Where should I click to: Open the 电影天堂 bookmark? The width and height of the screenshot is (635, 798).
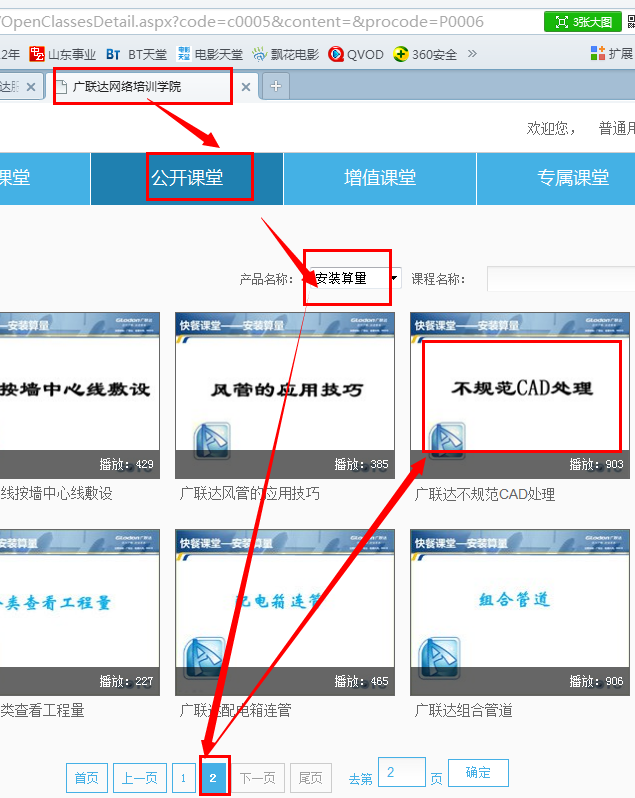pos(210,54)
